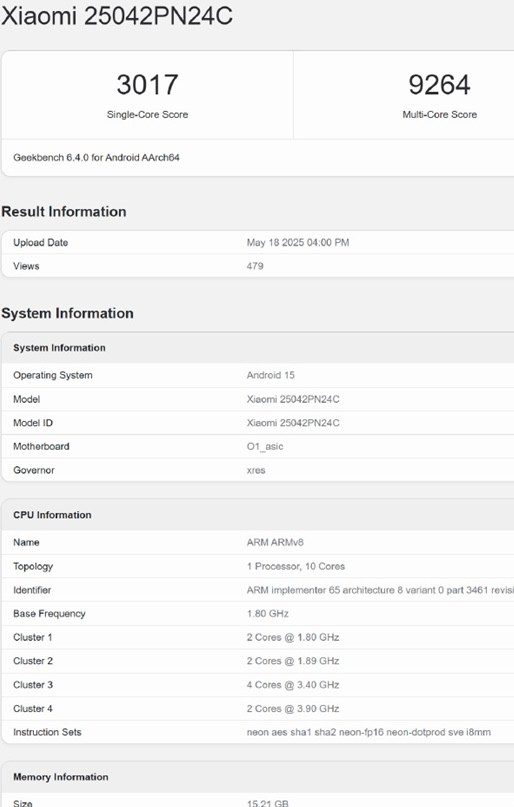Click the System Information table header
The image size is (514, 807).
tap(59, 348)
